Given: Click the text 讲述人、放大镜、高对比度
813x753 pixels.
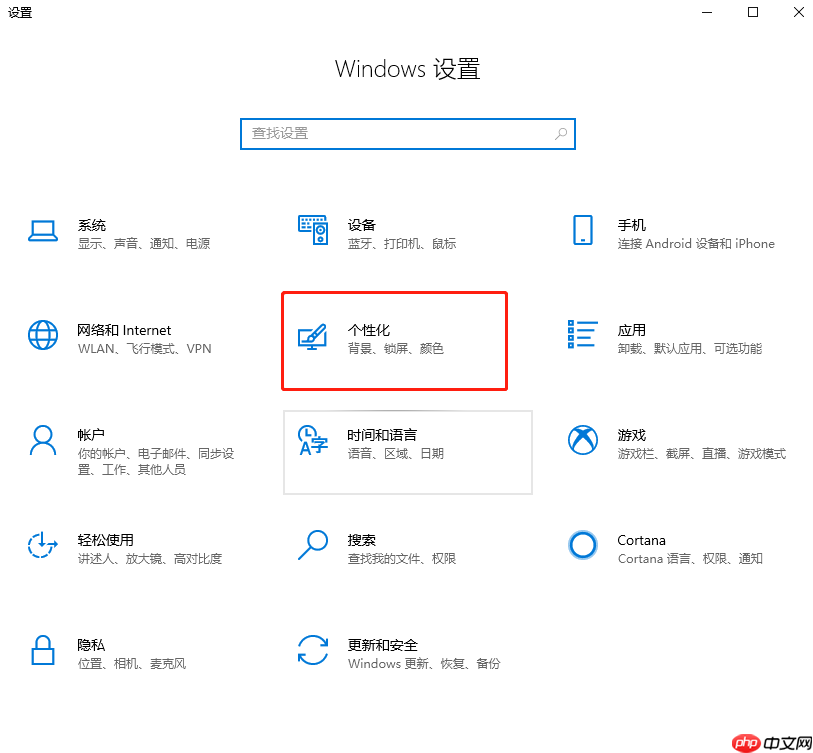Looking at the screenshot, I should pyautogui.click(x=150, y=559).
